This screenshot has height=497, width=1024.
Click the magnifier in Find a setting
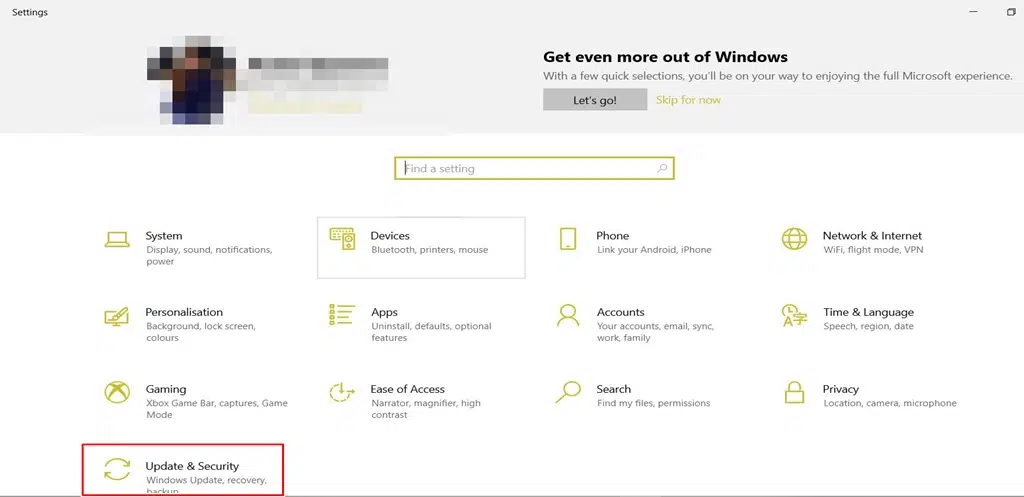[662, 168]
